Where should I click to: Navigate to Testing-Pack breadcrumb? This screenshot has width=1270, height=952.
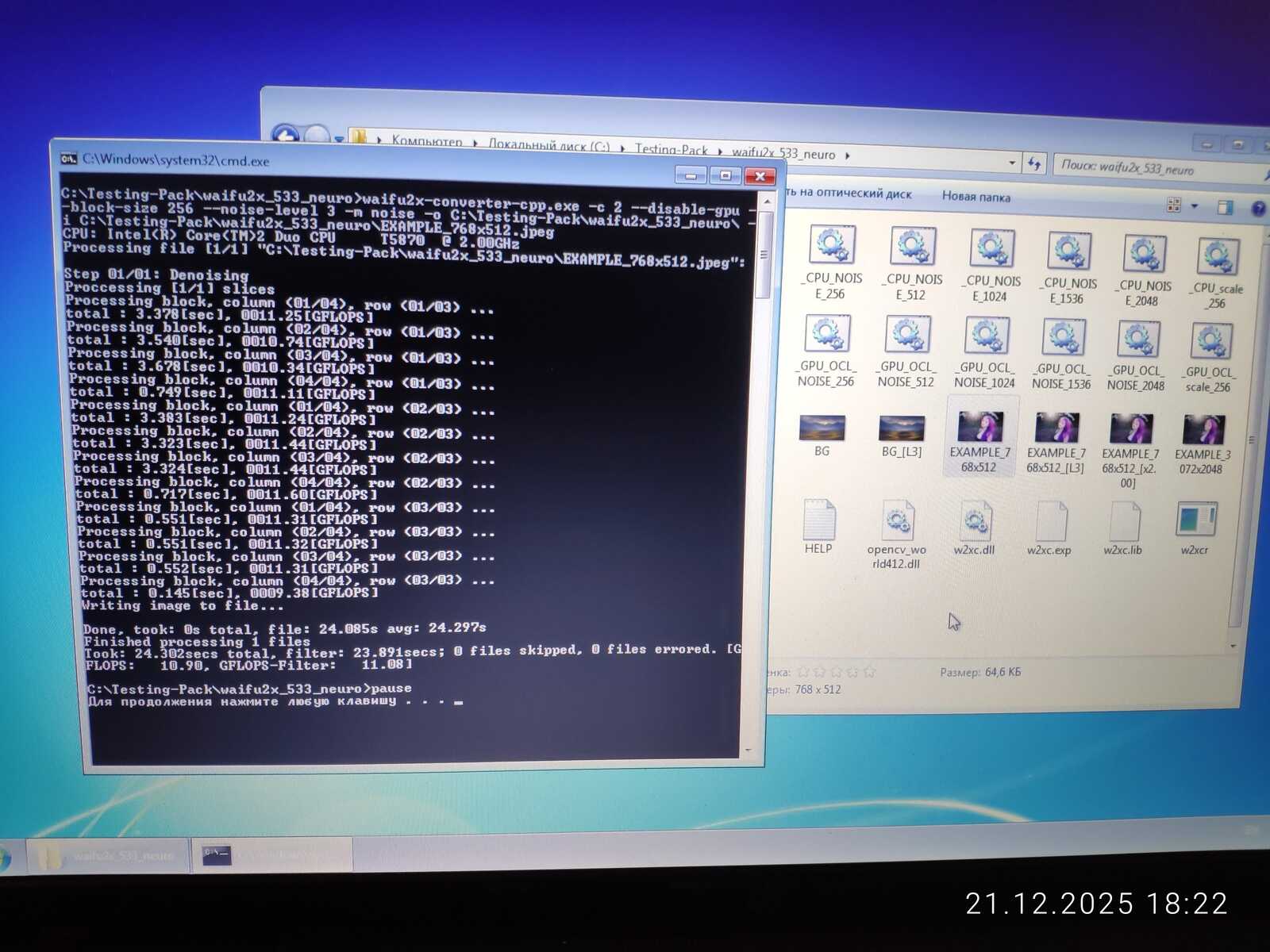pos(671,149)
